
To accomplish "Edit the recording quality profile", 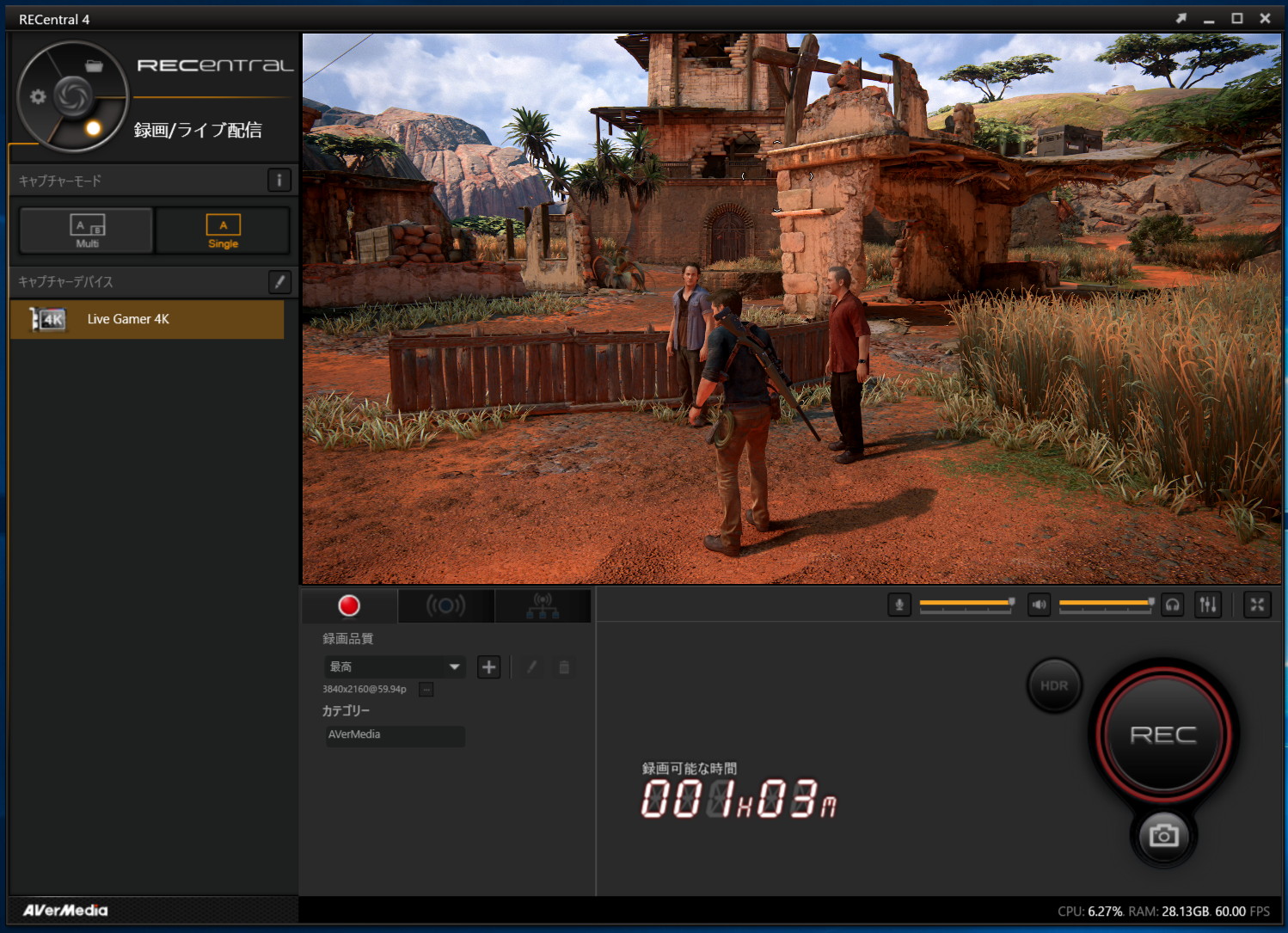I will click(x=532, y=666).
